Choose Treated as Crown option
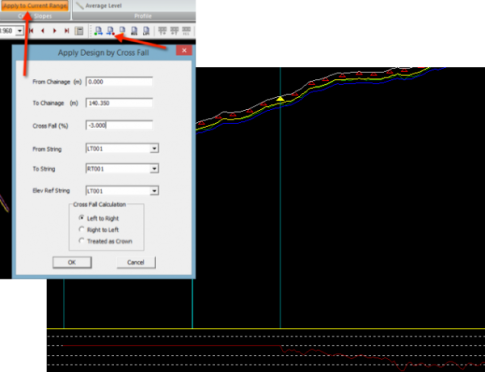 (x=81, y=241)
